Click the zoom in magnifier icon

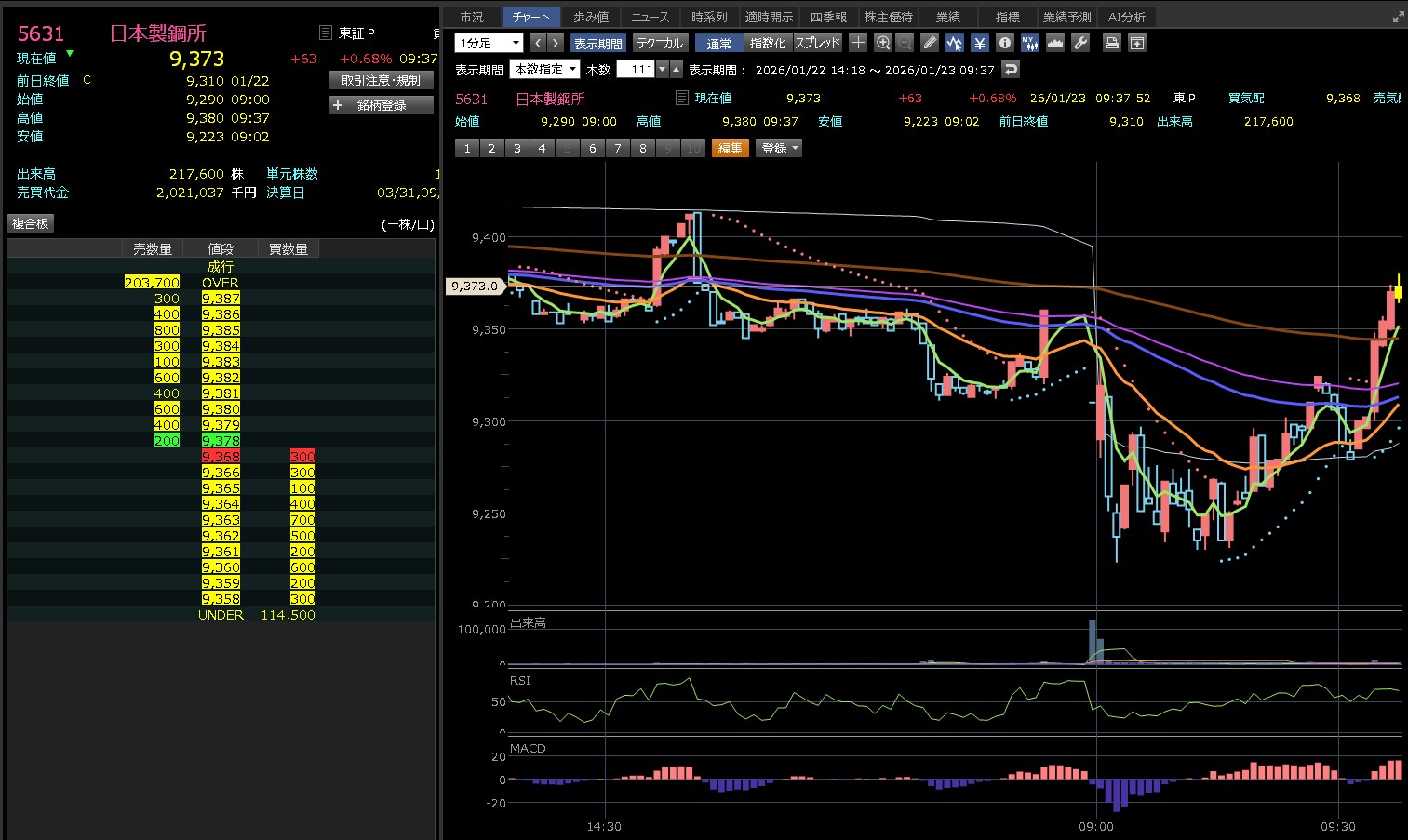(x=883, y=43)
